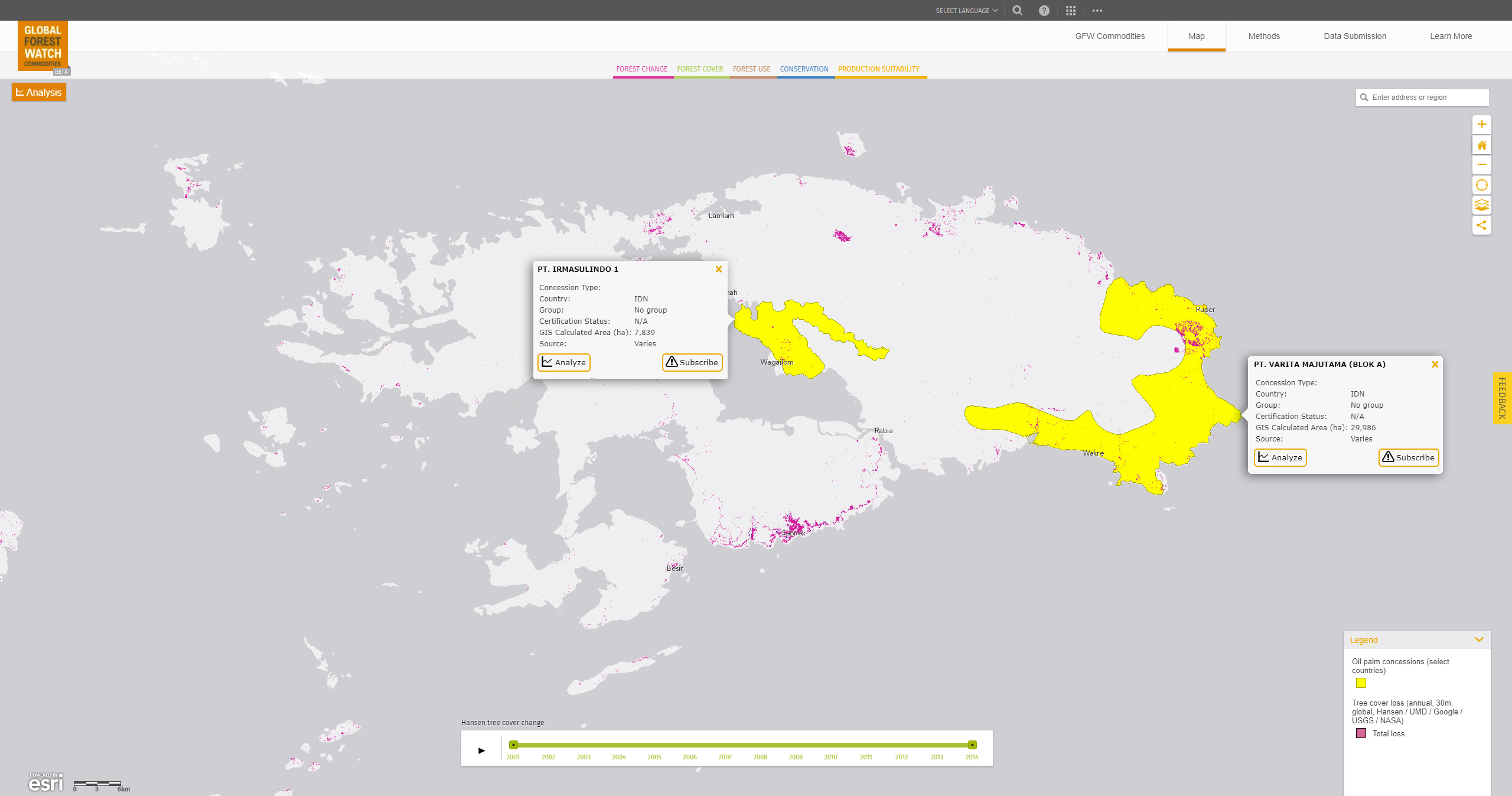Screen dimensions: 1512x796
Task: Open the apps grid icon
Action: pos(1071,11)
